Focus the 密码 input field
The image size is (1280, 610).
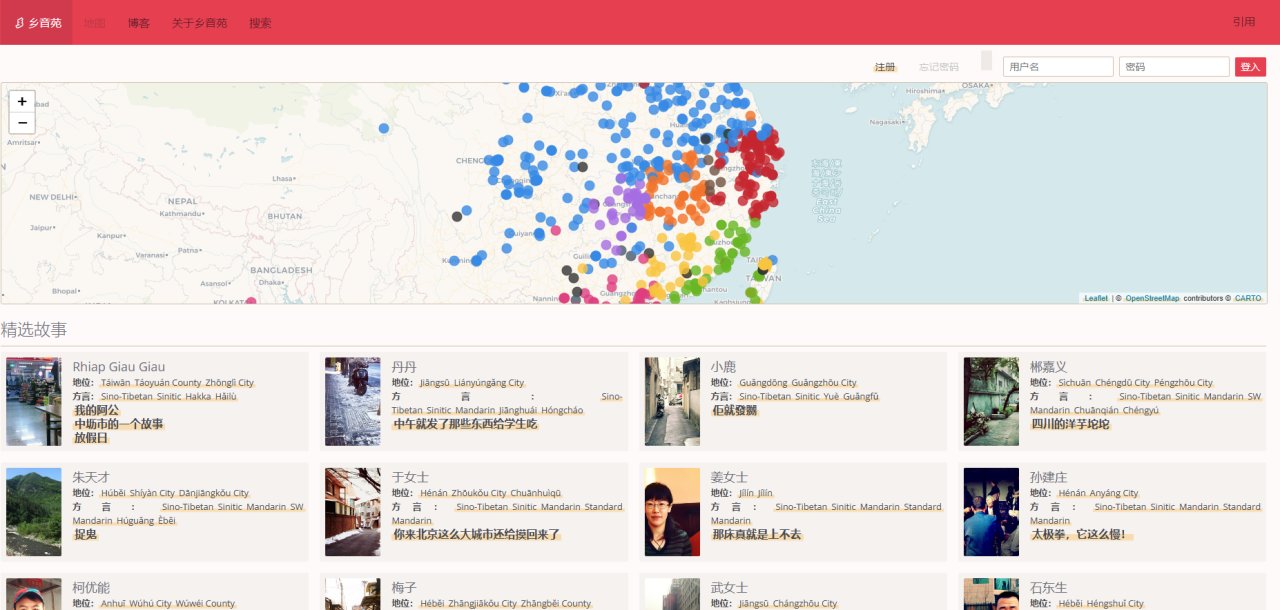tap(1174, 66)
